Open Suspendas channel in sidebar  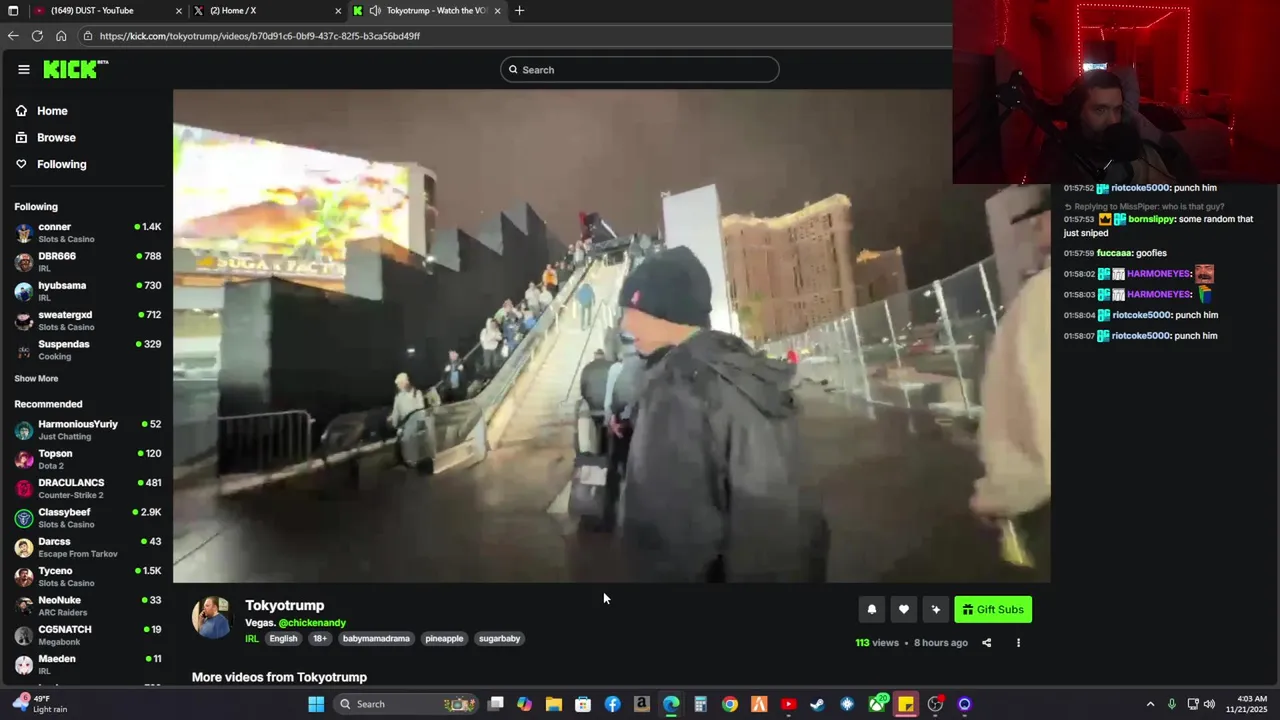tap(88, 350)
